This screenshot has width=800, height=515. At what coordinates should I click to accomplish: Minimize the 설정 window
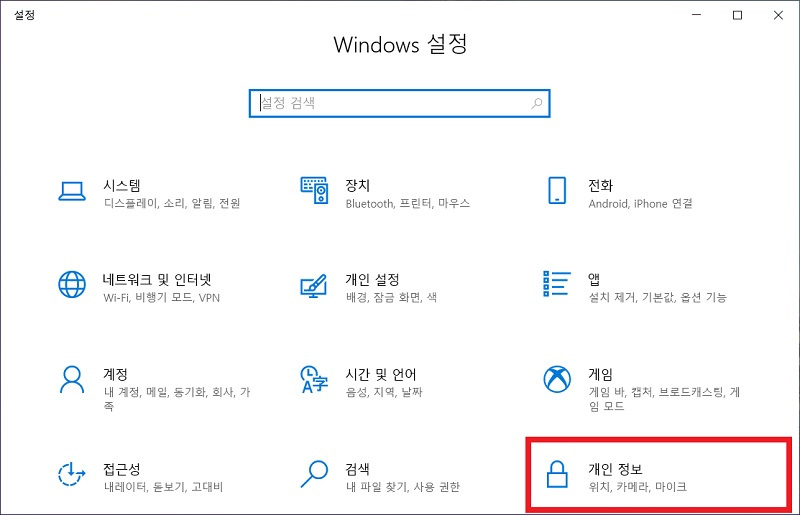tap(696, 15)
